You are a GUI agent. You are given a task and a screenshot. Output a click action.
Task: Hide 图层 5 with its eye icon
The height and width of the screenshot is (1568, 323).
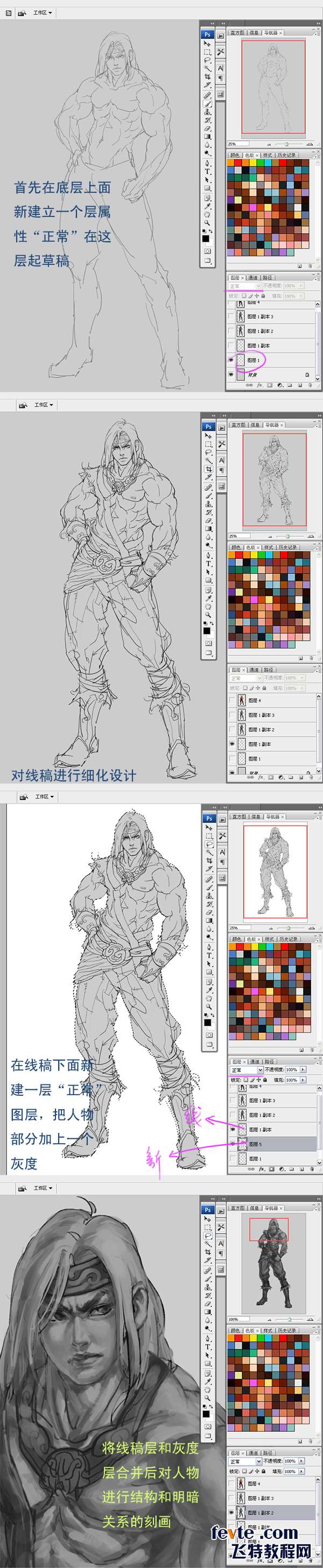234,1144
